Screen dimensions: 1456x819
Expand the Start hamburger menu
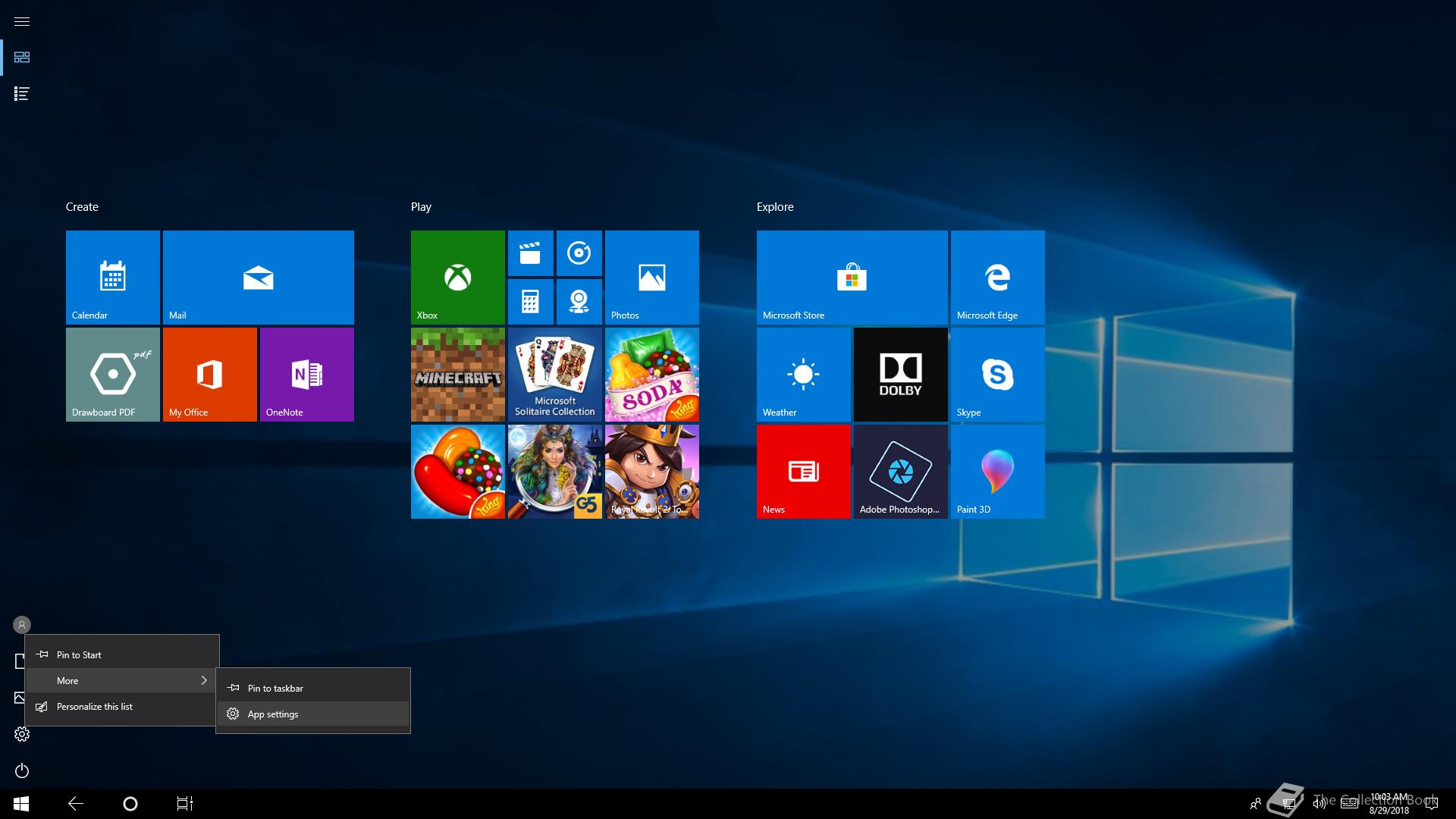click(x=22, y=21)
